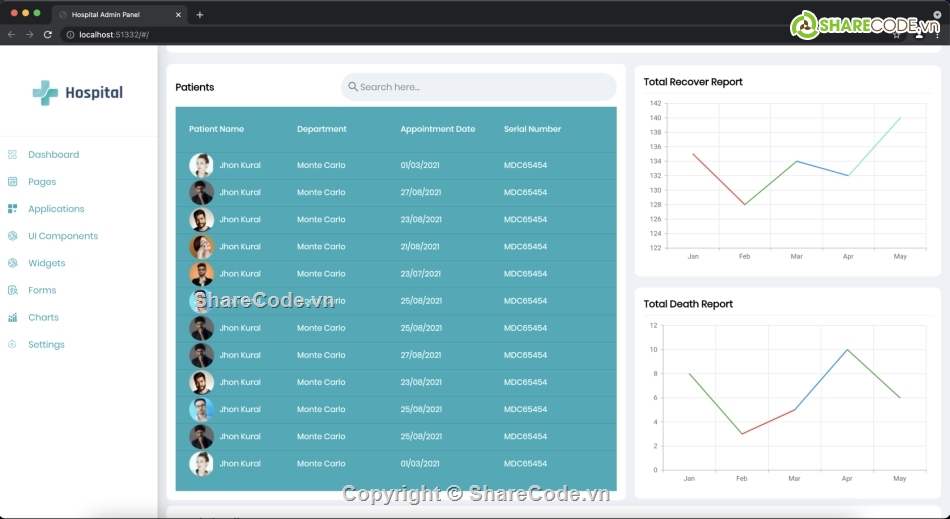Open the Widgets menu item
This screenshot has height=519, width=950.
point(46,263)
